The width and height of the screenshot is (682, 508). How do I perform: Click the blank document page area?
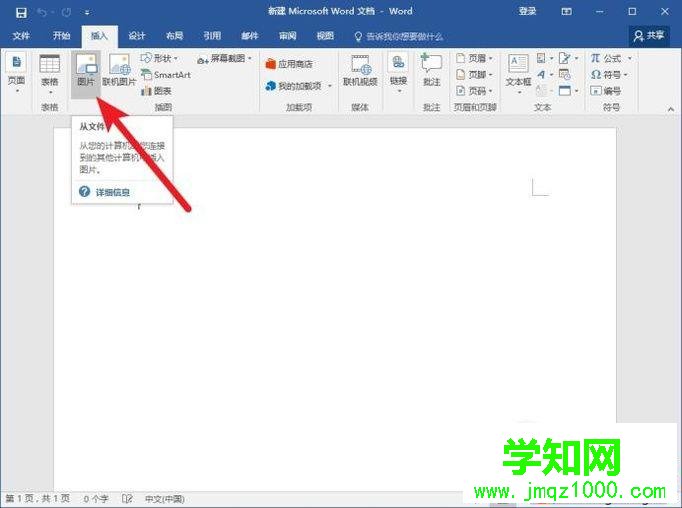[335, 309]
